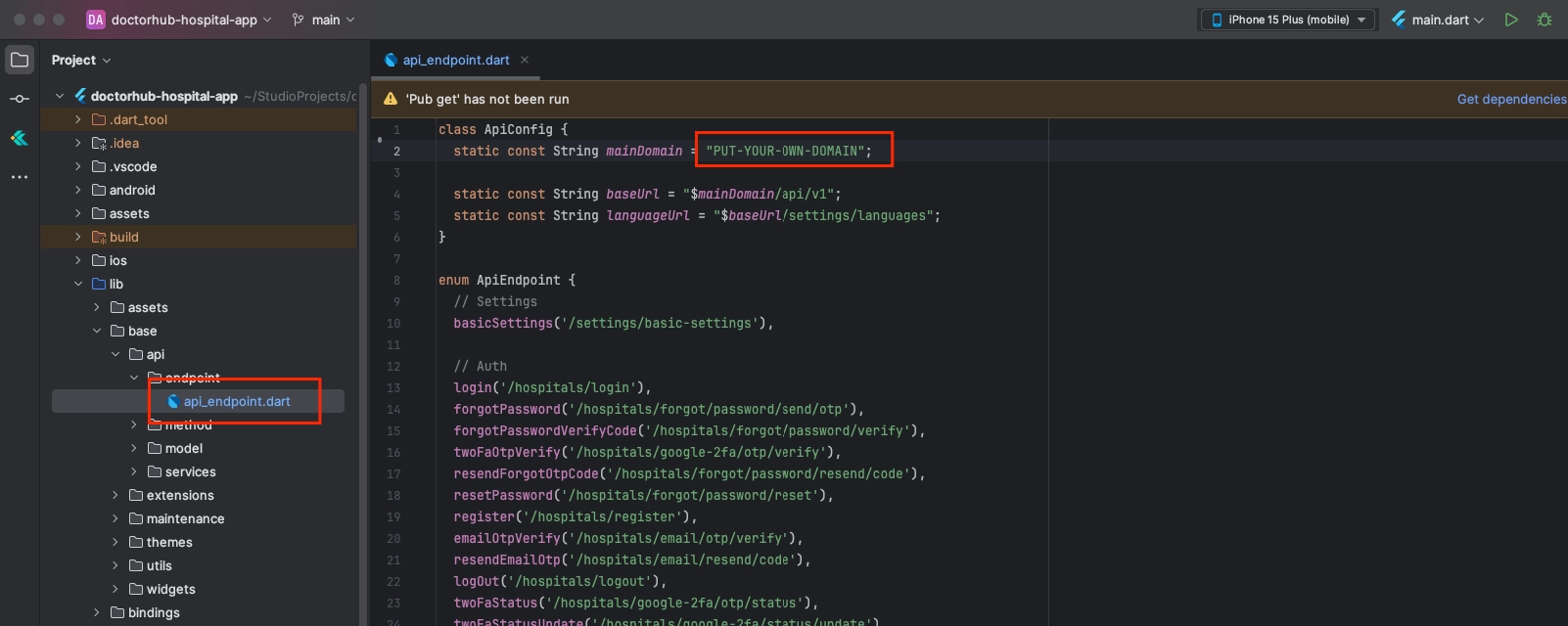
Task: Click the build folder icon
Action: click(99, 237)
